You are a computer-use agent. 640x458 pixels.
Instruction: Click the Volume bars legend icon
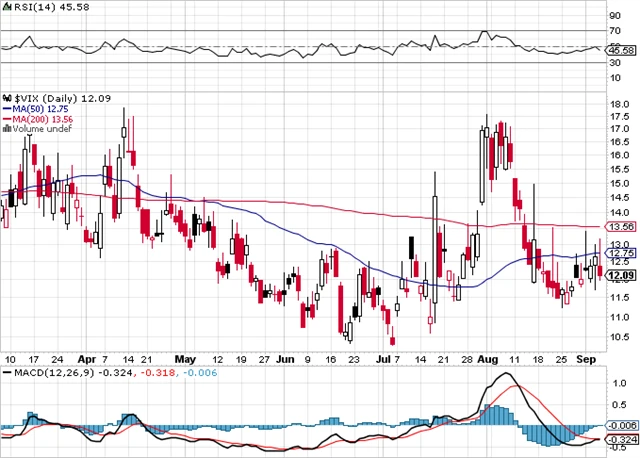coord(7,129)
